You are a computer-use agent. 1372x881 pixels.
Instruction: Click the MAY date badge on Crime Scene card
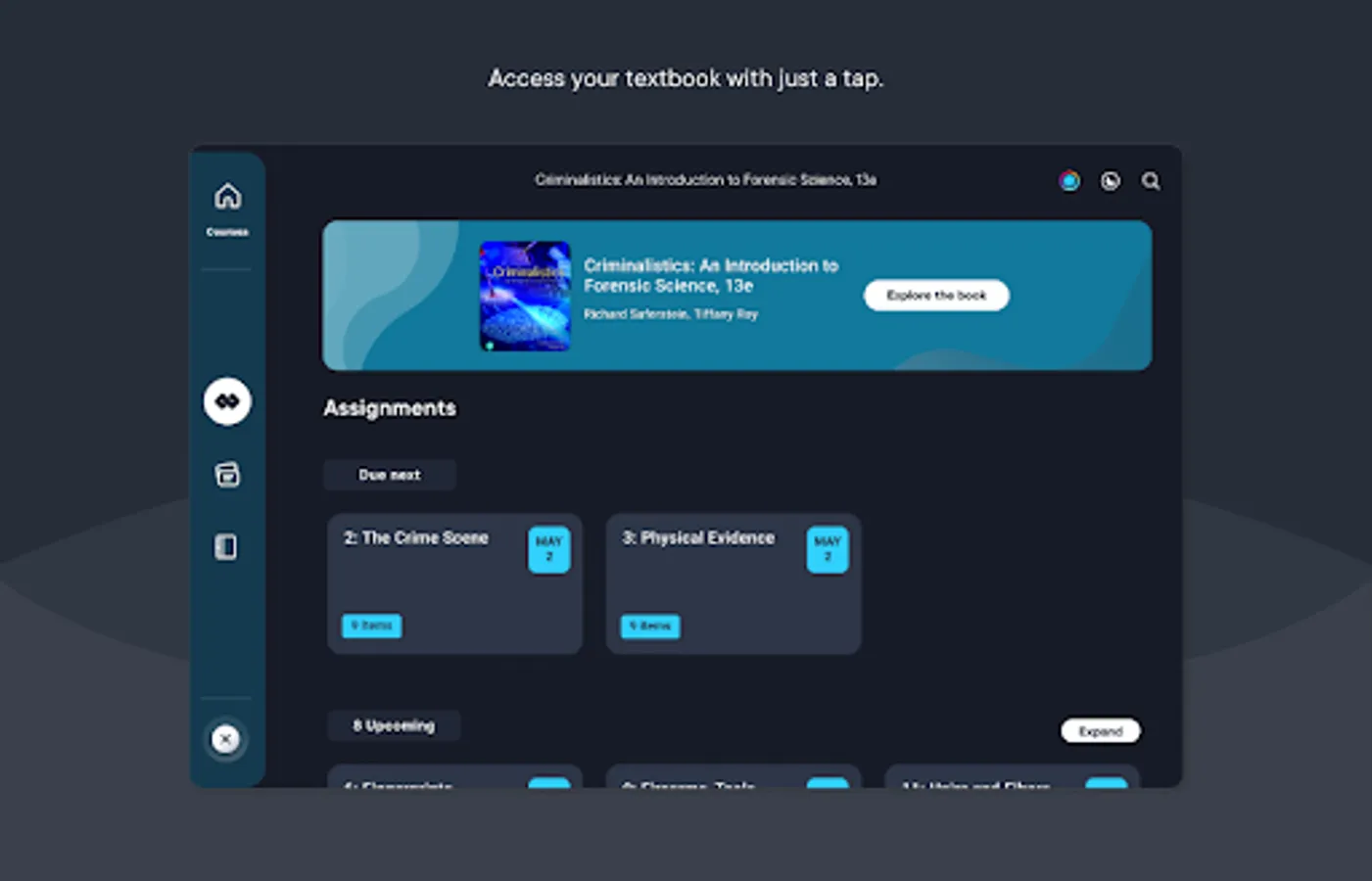(549, 549)
